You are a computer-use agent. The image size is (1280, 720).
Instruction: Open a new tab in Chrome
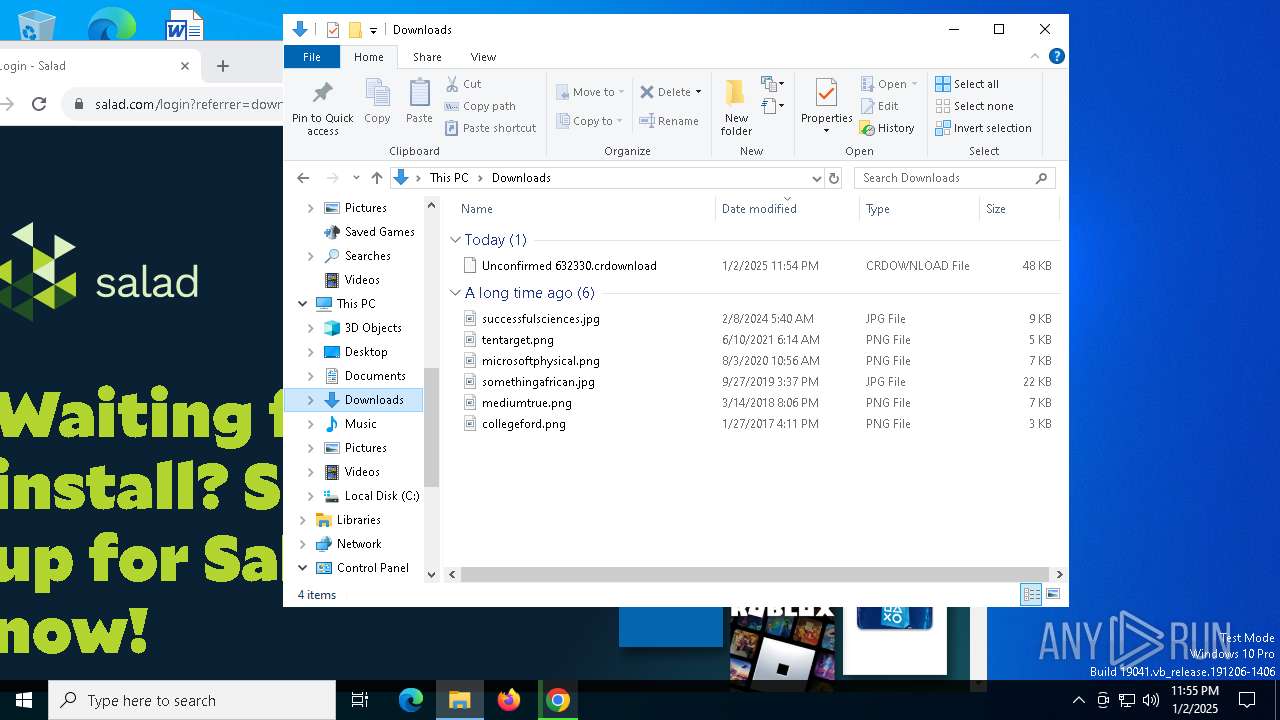(x=223, y=66)
